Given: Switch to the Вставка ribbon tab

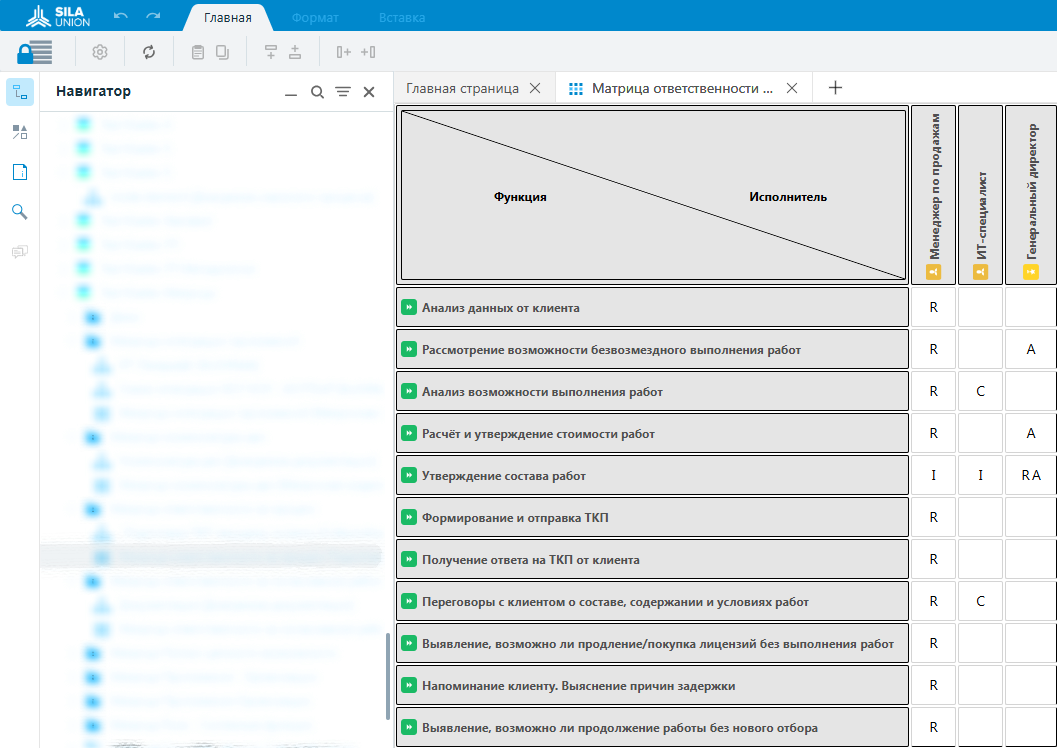Looking at the screenshot, I should 402,18.
